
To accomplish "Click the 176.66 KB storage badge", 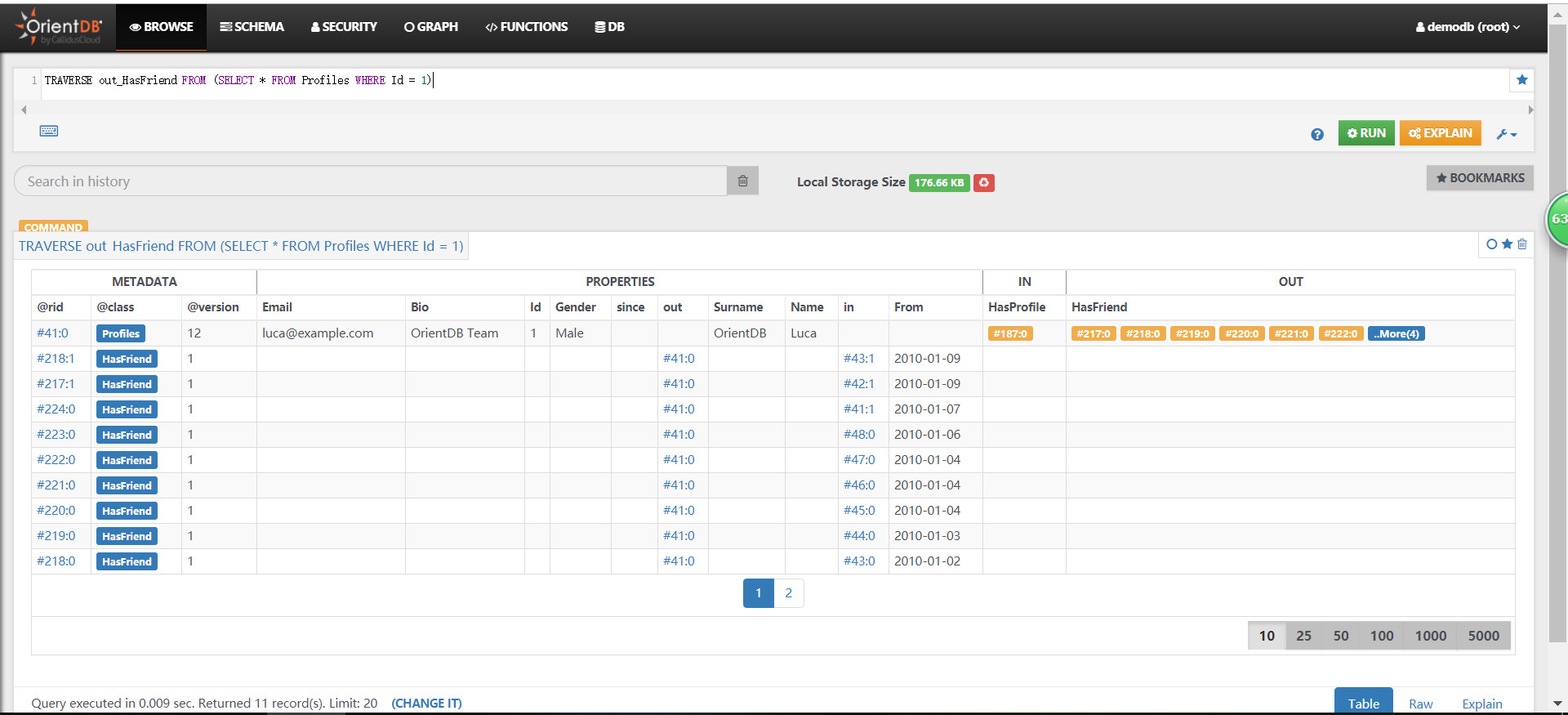I will pyautogui.click(x=939, y=182).
